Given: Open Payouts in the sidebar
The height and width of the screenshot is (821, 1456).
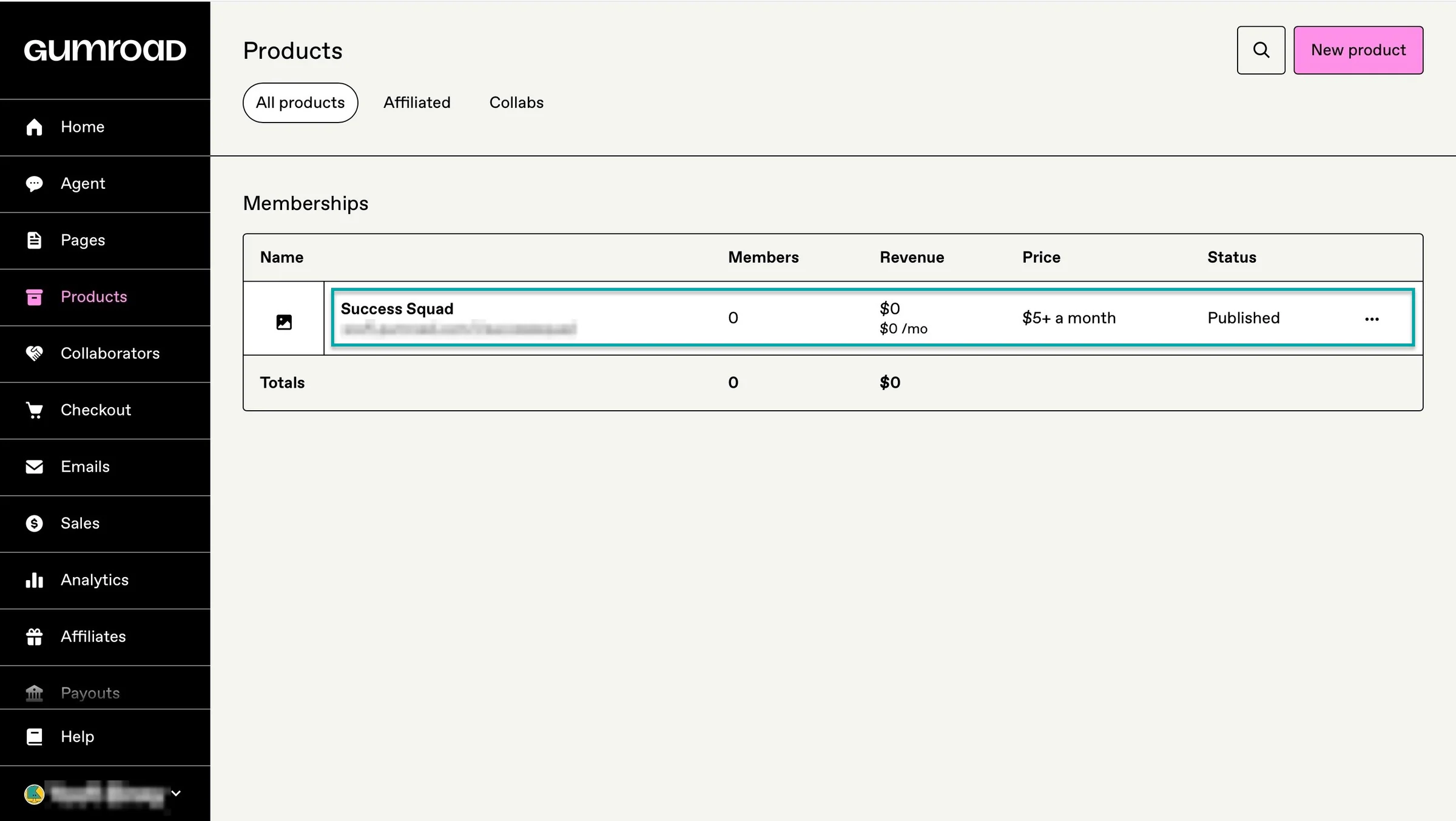Looking at the screenshot, I should click(105, 688).
